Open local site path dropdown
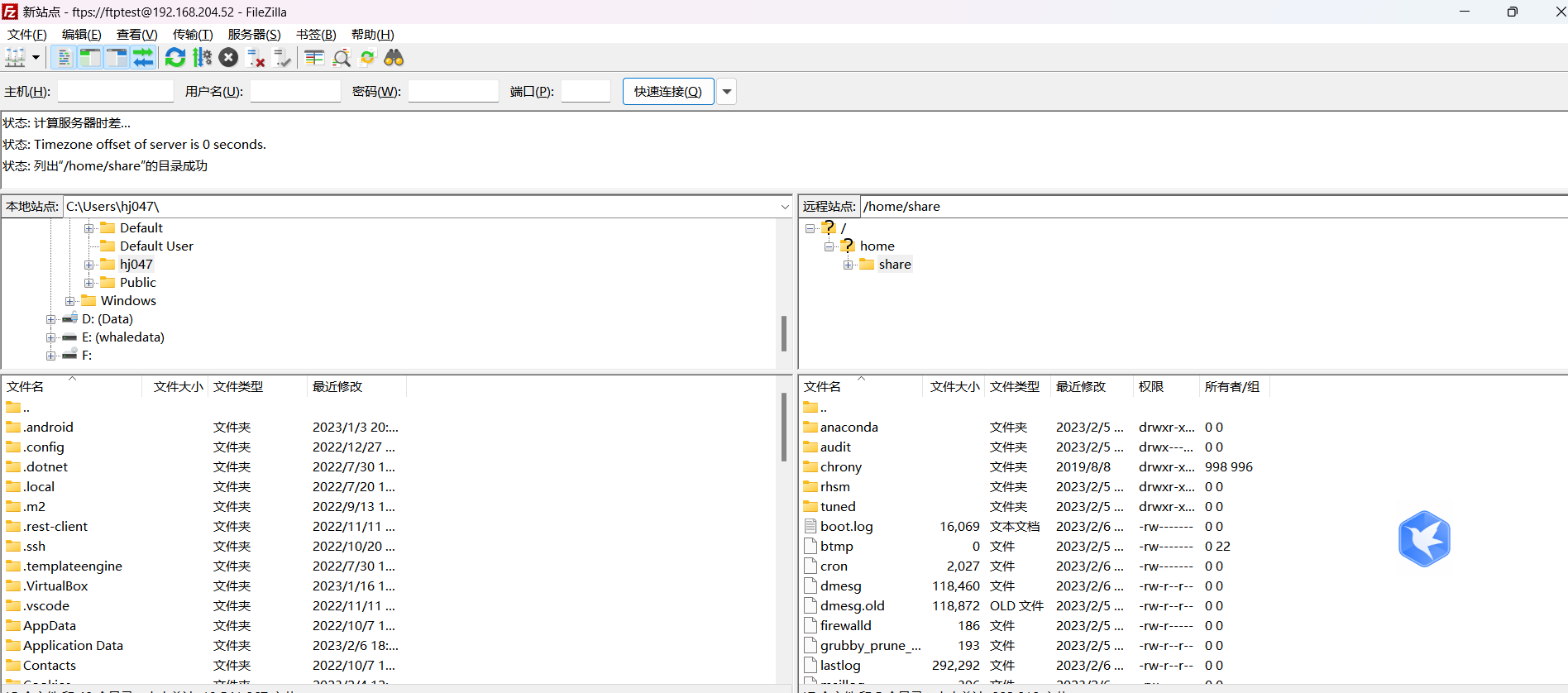The width and height of the screenshot is (1568, 693). 785,207
